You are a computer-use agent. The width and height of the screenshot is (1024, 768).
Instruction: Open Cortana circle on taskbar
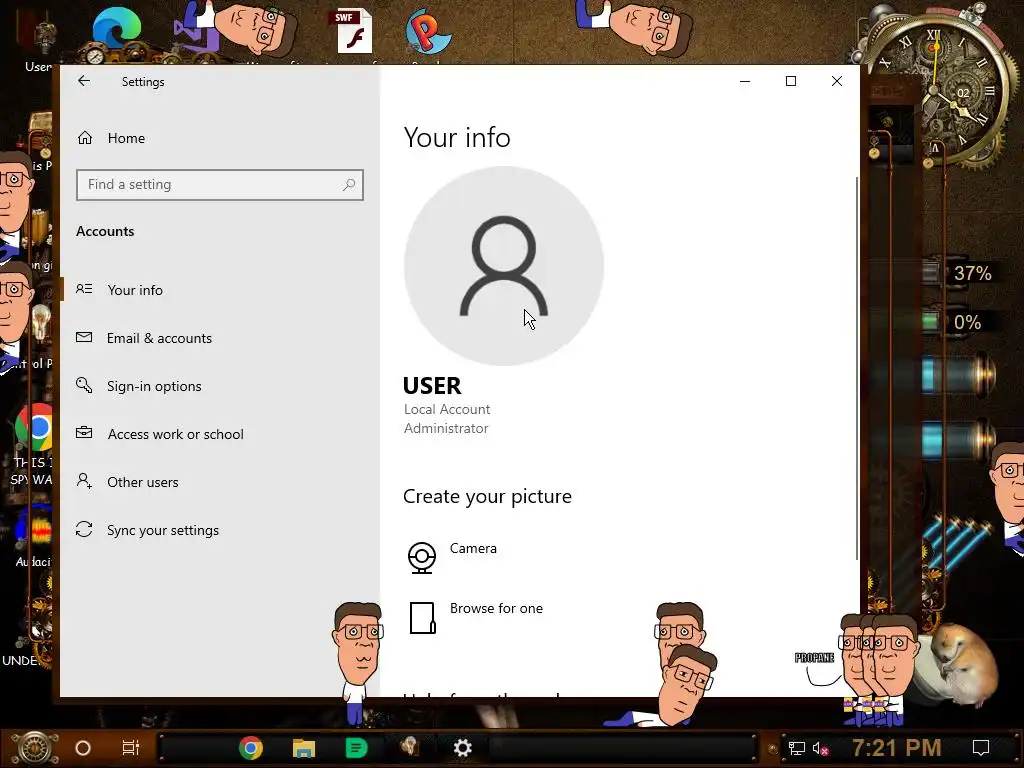pyautogui.click(x=83, y=748)
